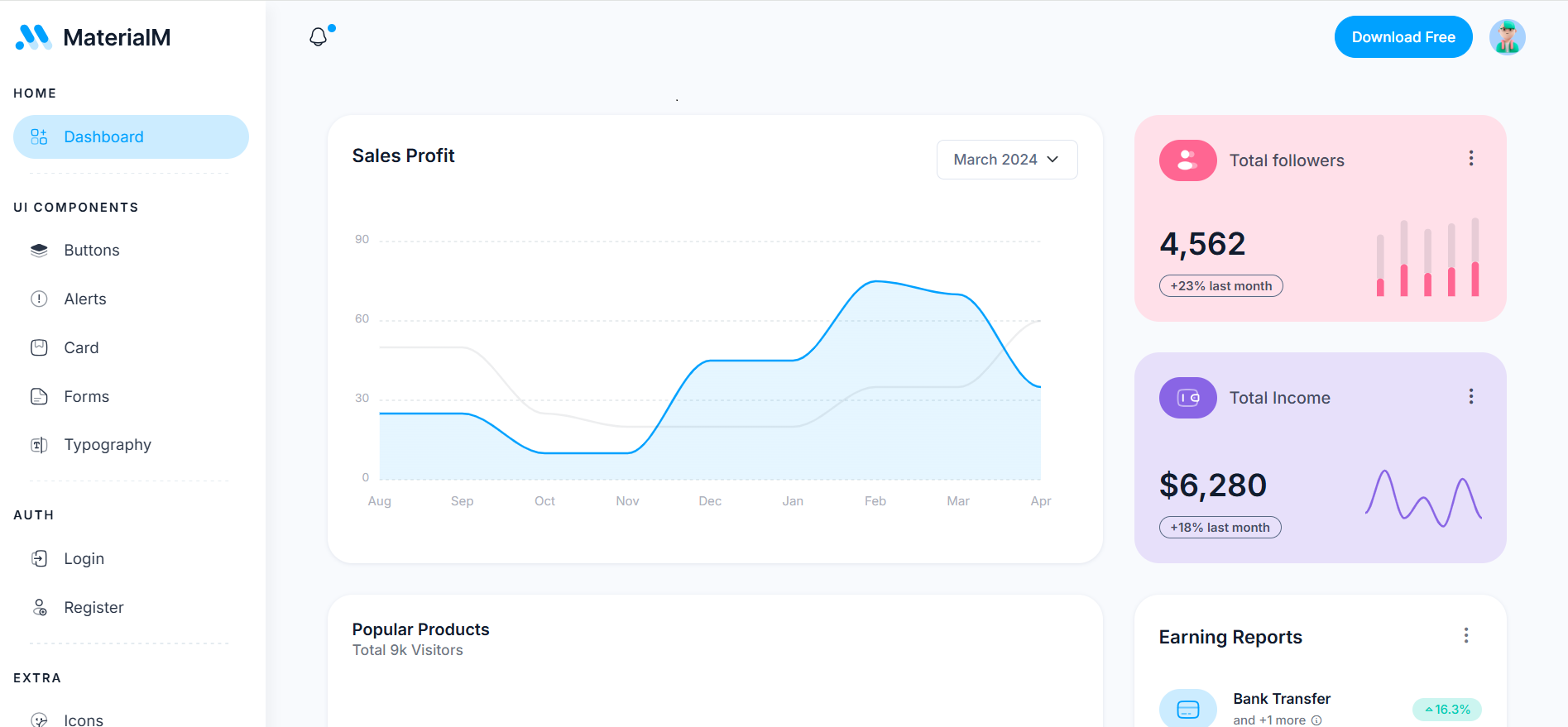Click the Card sidebar icon
The height and width of the screenshot is (727, 1568).
point(39,347)
